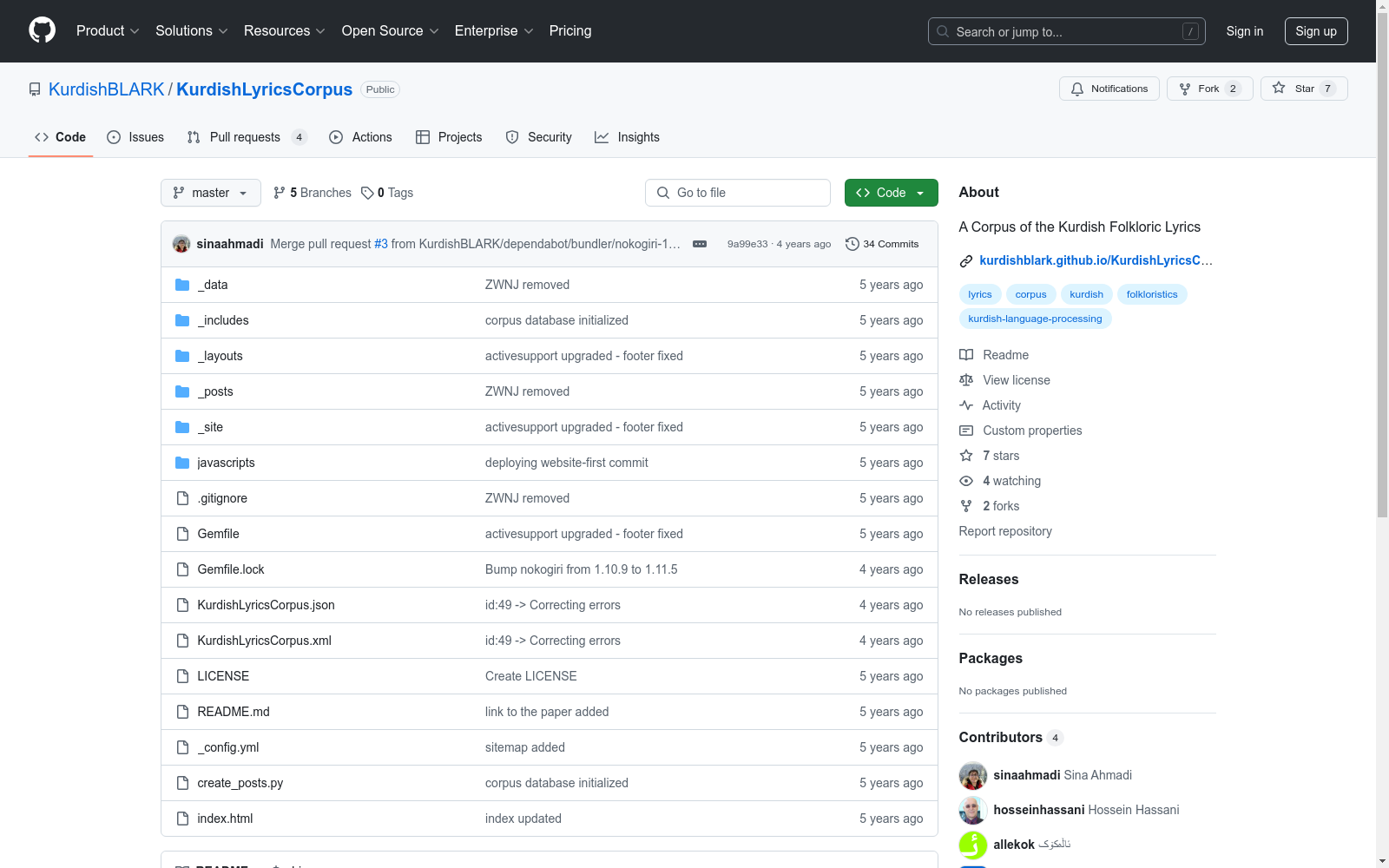Click the javascripts folder icon
Screen dimensions: 1389x868
click(182, 463)
